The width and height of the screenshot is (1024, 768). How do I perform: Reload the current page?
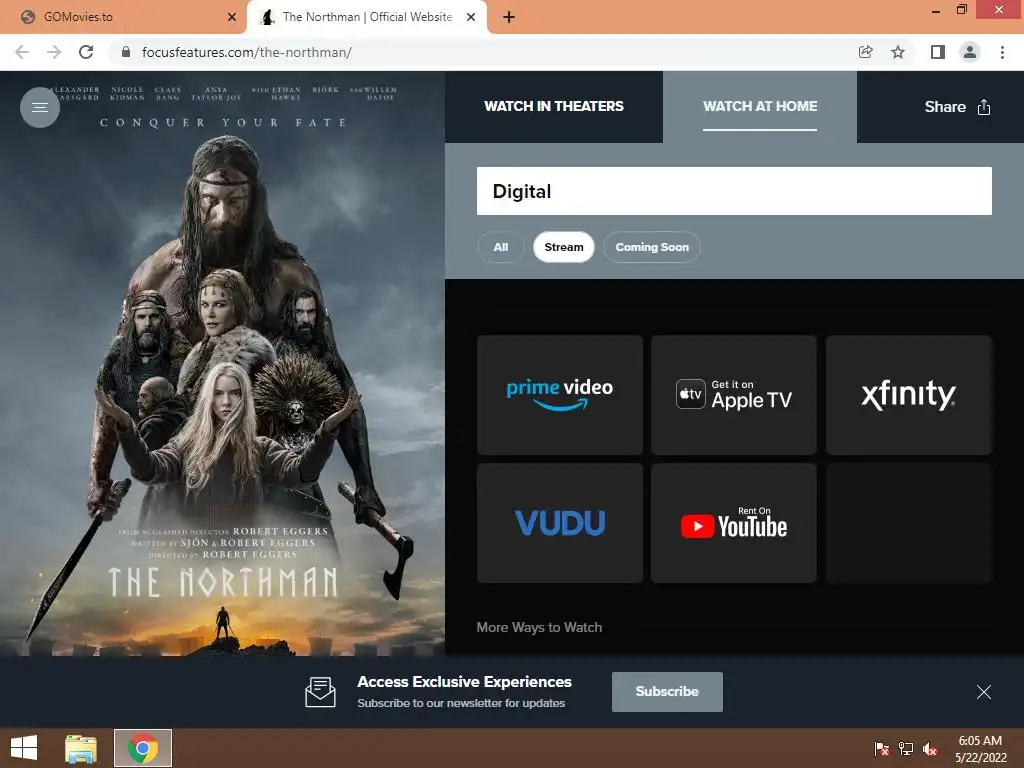click(86, 52)
